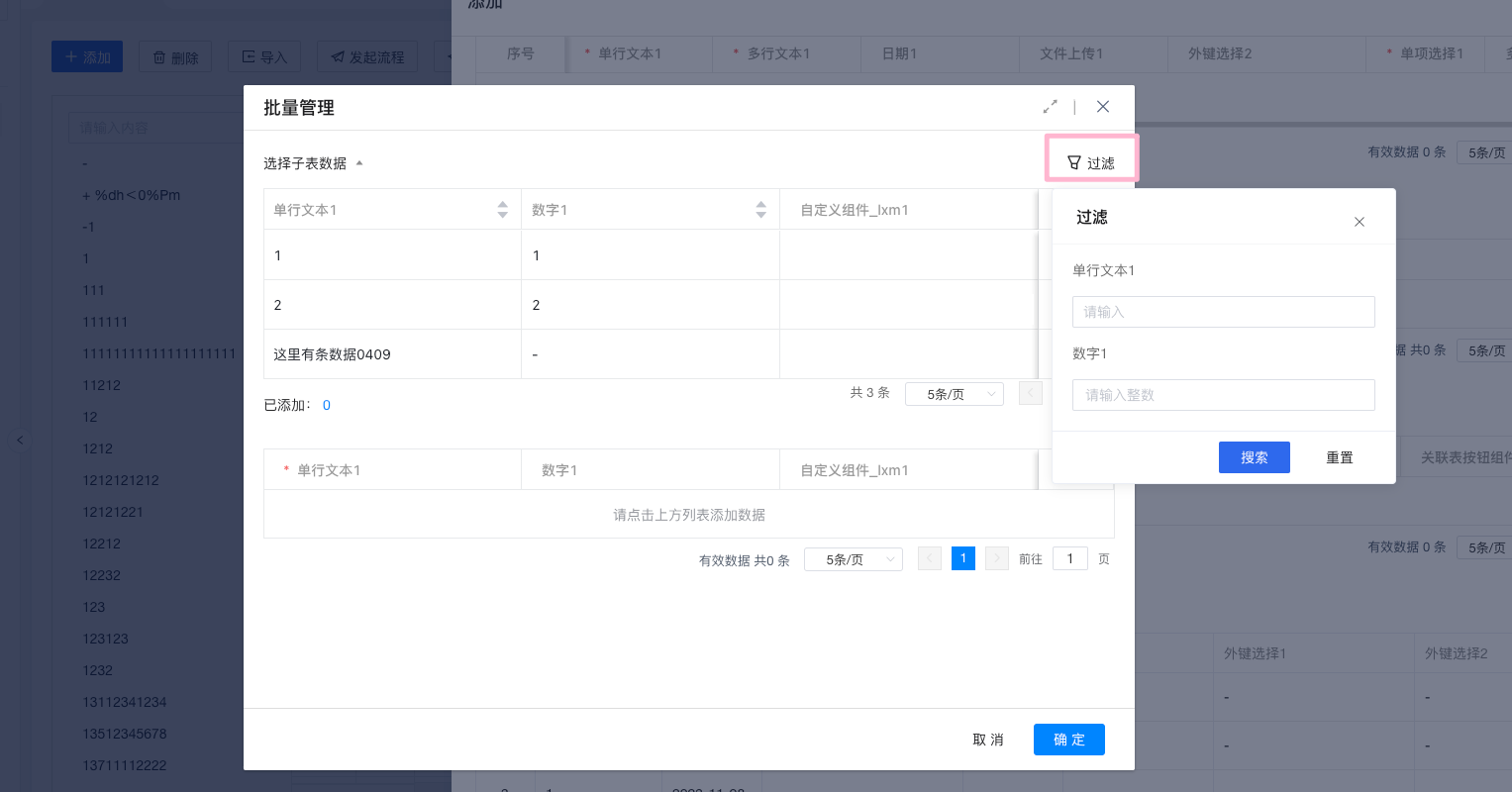Click 取消 to cancel the dialog
This screenshot has height=792, width=1512.
point(987,740)
